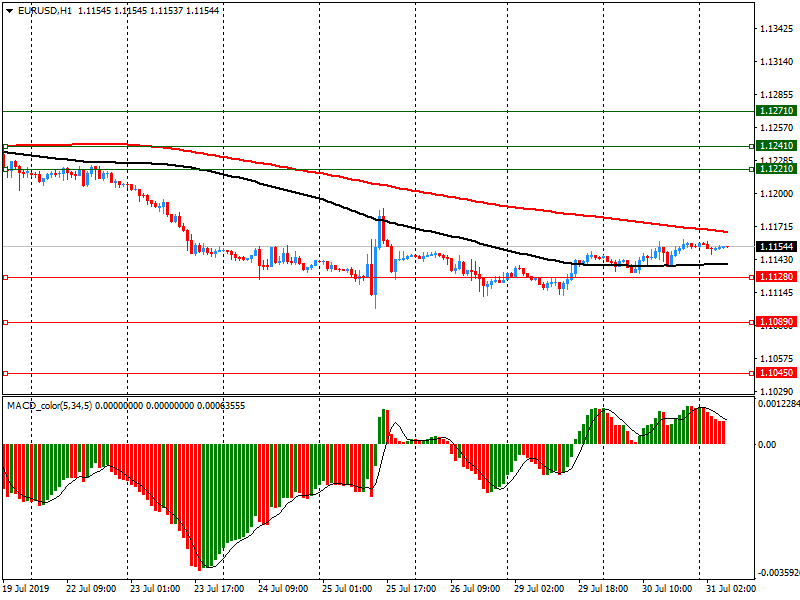This screenshot has height=600, width=800.
Task: Click the 1.10575 price scale value
Action: (x=777, y=359)
